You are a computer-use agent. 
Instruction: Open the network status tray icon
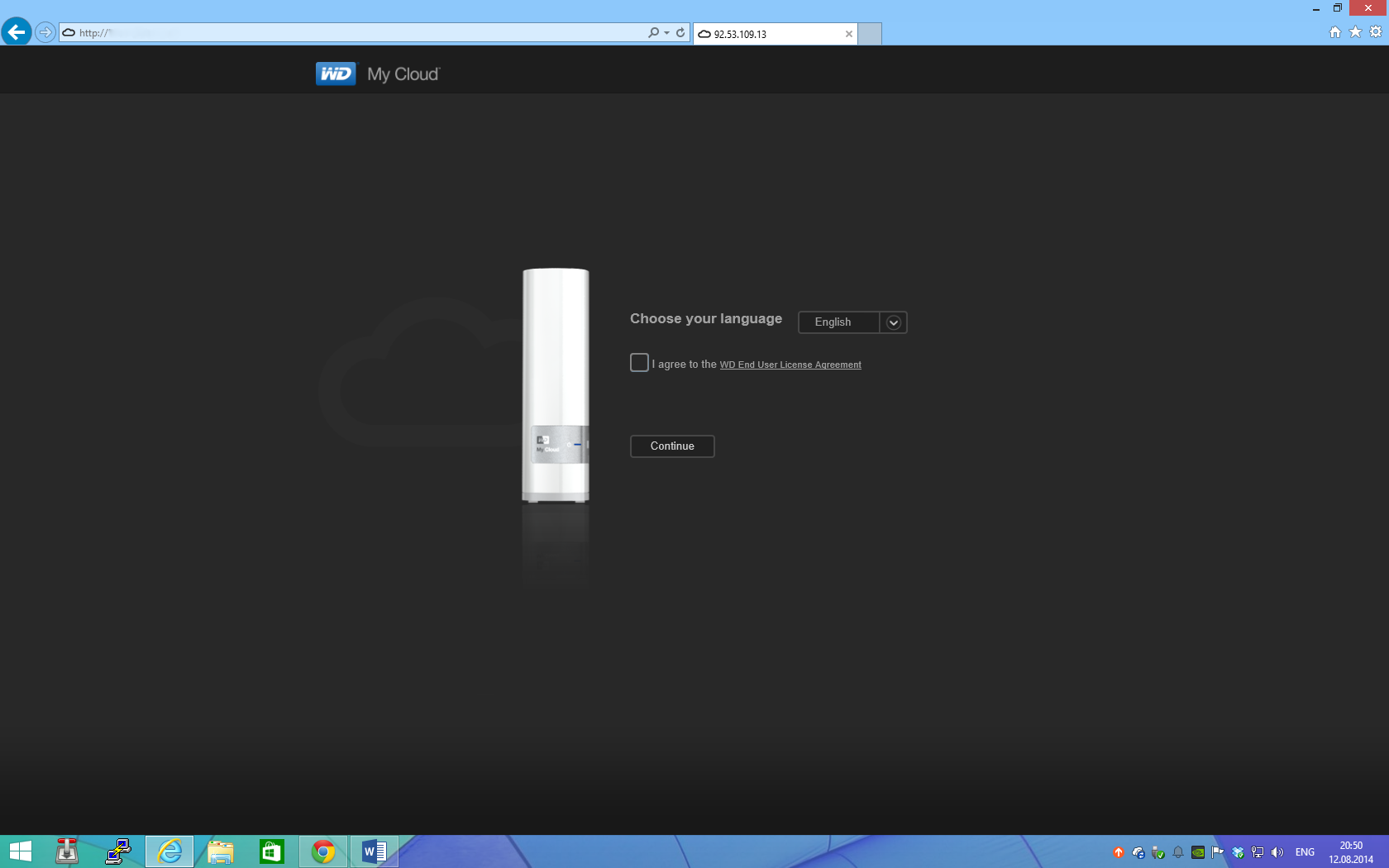[x=1258, y=852]
